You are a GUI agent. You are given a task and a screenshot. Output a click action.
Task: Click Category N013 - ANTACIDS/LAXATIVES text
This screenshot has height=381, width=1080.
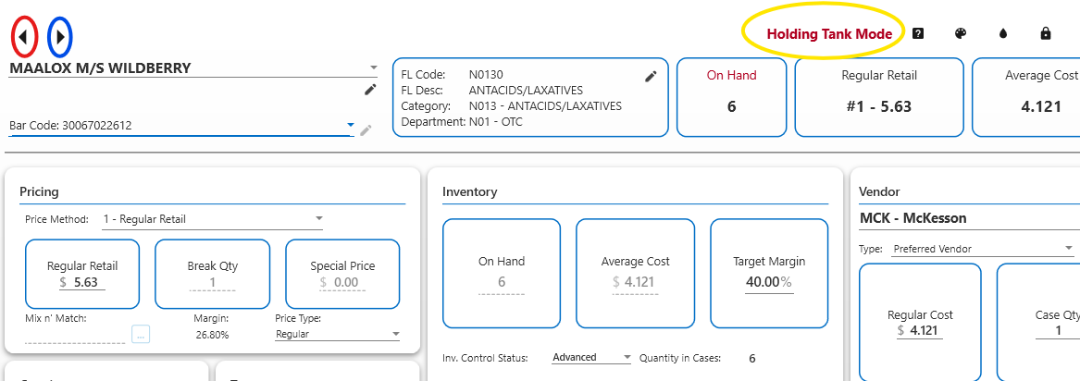pos(546,106)
